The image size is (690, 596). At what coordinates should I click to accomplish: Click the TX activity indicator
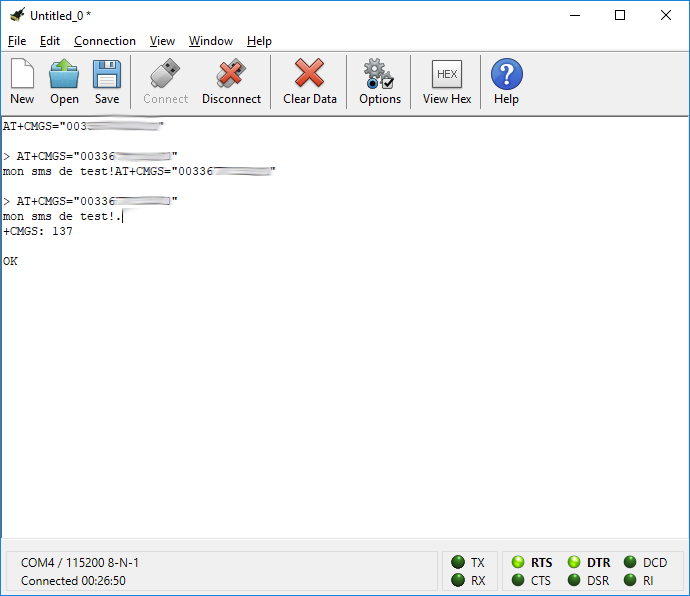click(468, 562)
